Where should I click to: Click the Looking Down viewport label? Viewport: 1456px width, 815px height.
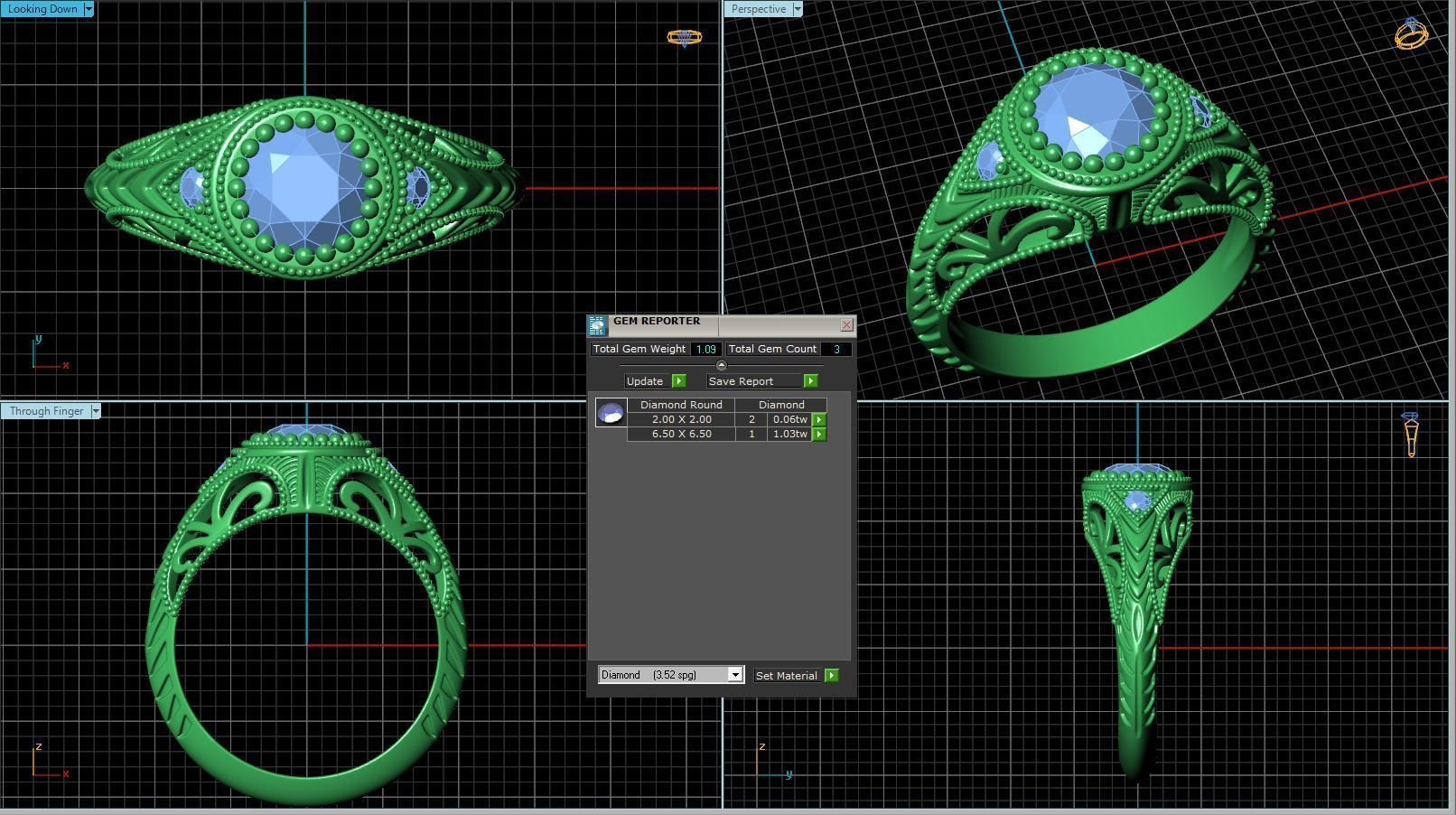click(x=42, y=9)
